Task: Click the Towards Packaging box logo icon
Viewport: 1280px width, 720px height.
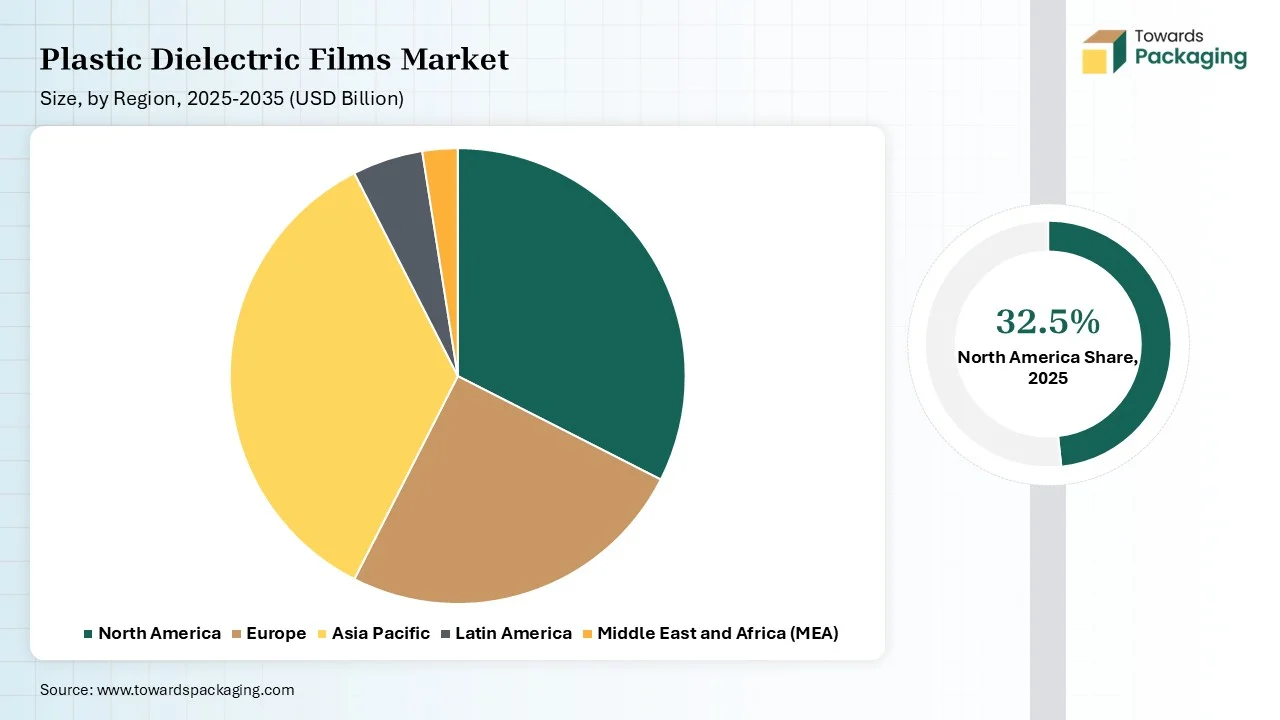Action: click(x=1103, y=51)
